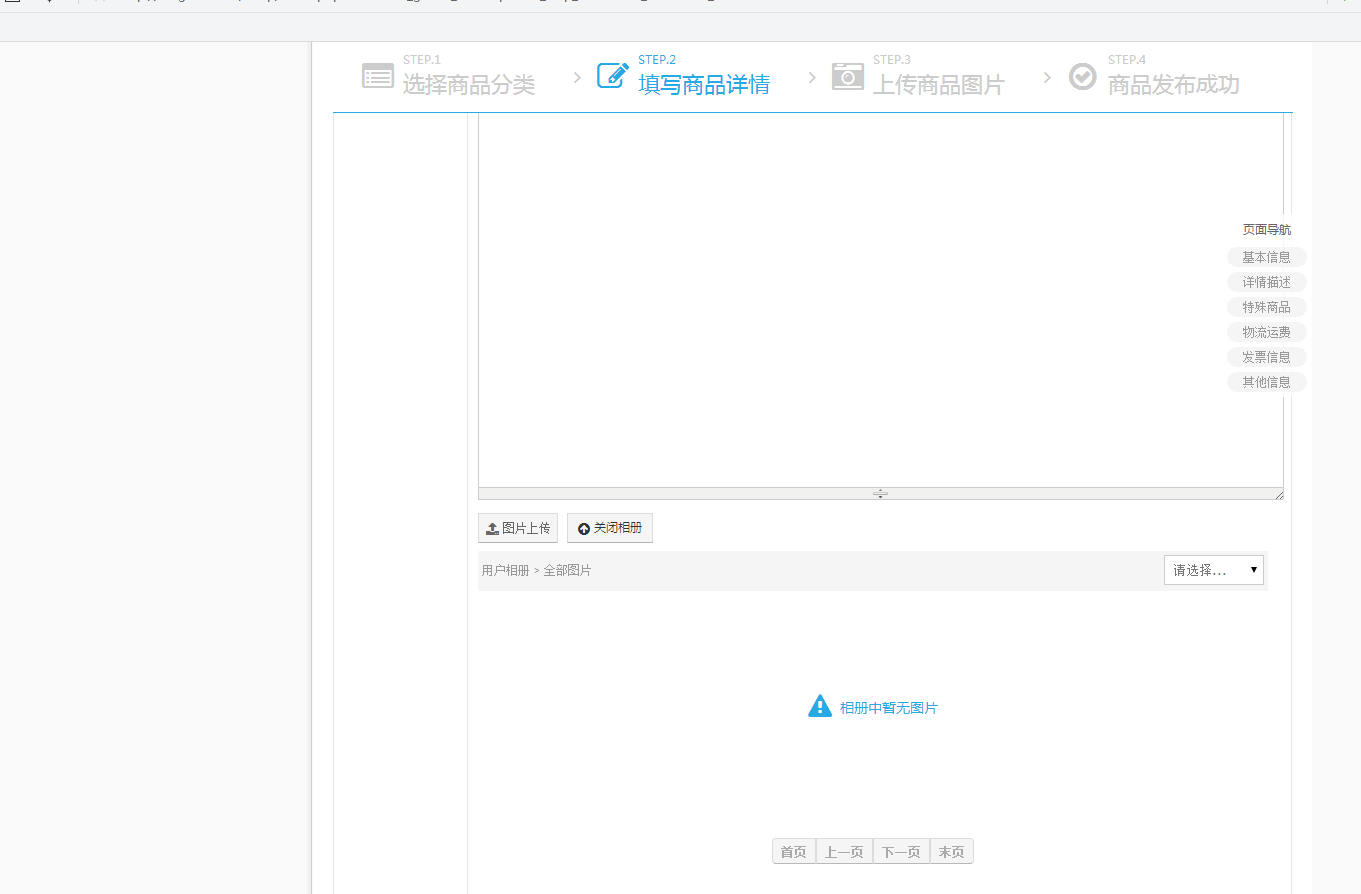Click inside the product description editor area
The height and width of the screenshot is (894, 1361).
click(x=880, y=300)
